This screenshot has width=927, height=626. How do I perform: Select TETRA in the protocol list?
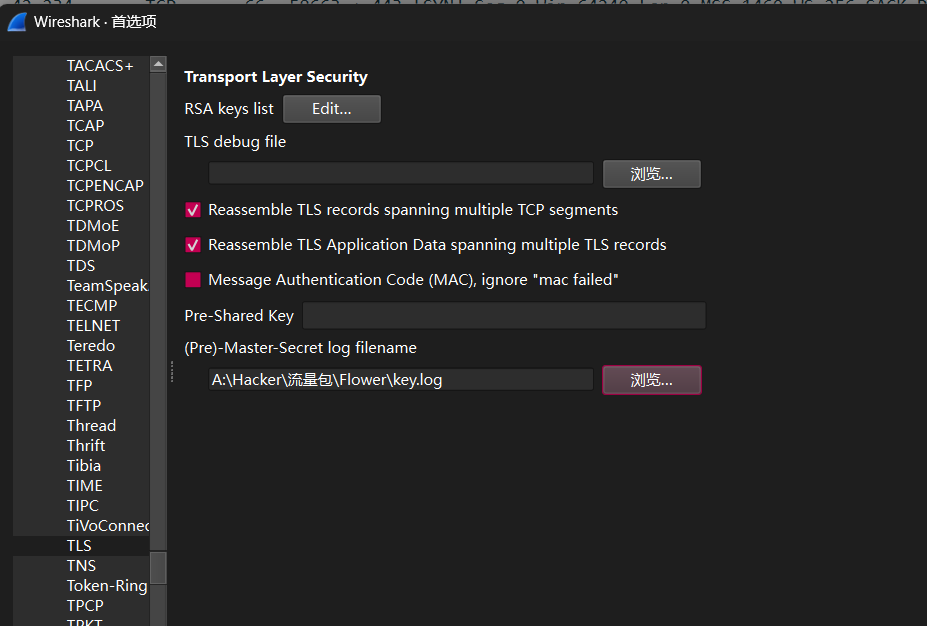click(89, 366)
